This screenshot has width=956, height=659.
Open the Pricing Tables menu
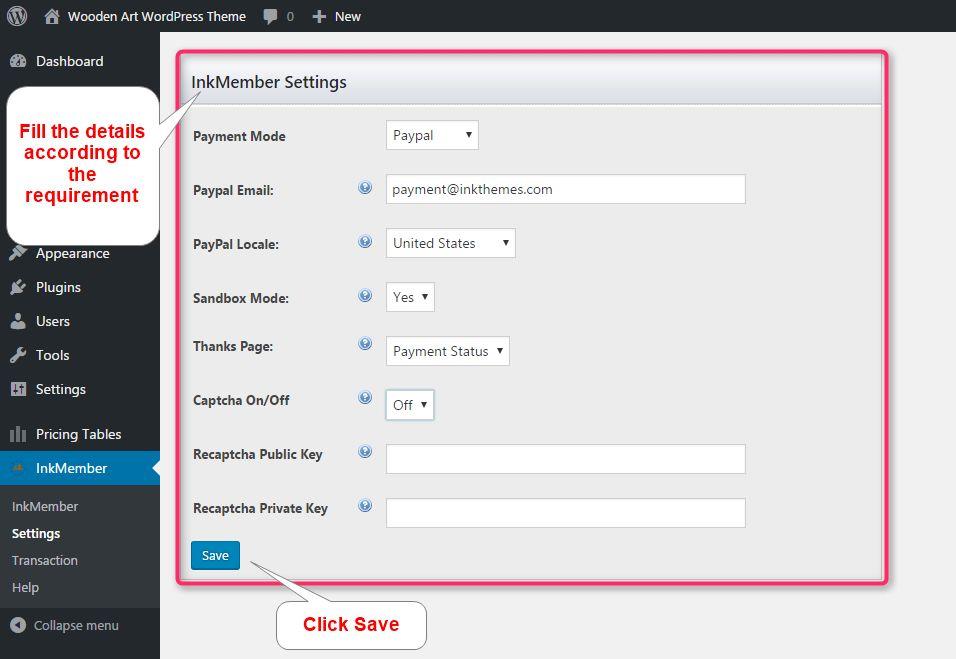coord(78,434)
